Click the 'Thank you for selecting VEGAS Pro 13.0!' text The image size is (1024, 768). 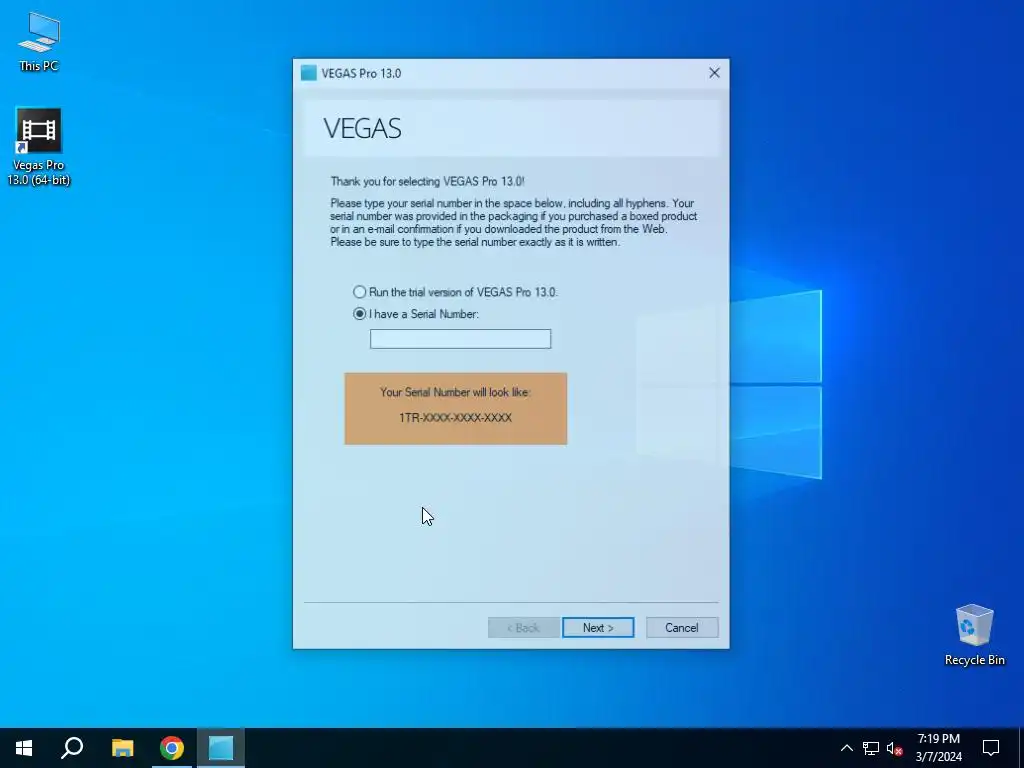[x=427, y=182]
